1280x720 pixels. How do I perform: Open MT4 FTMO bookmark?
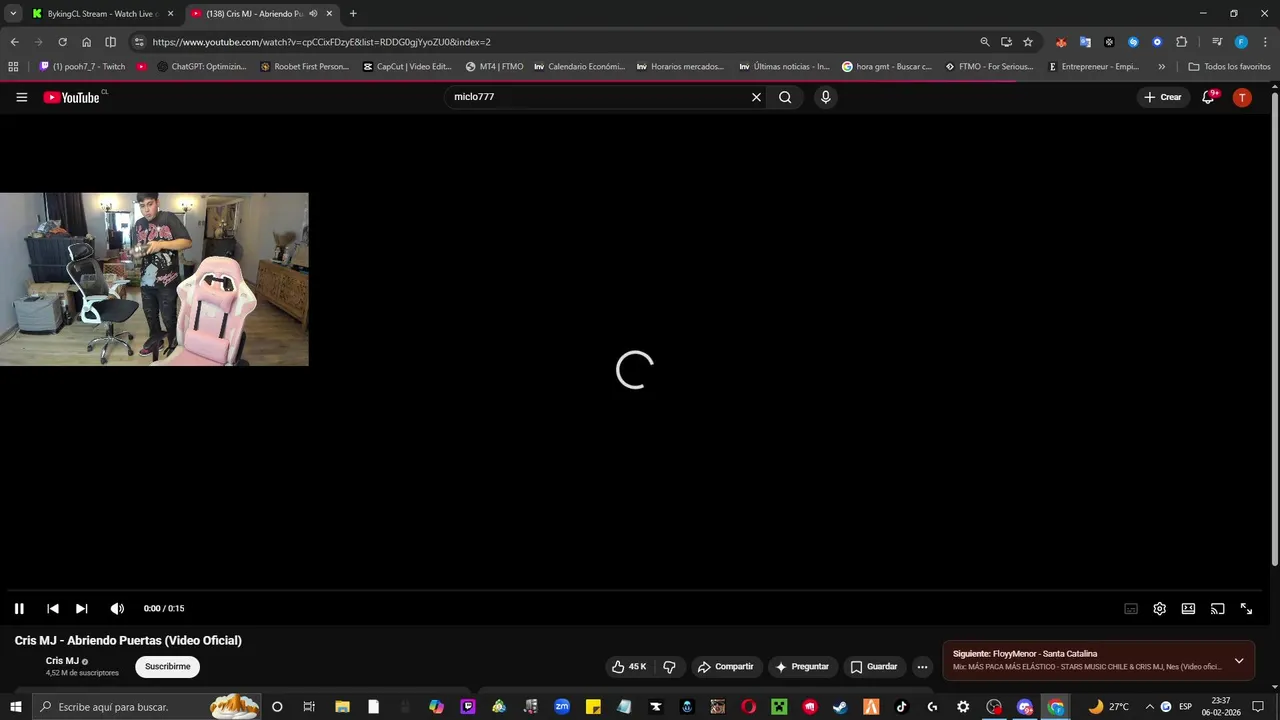pos(494,67)
